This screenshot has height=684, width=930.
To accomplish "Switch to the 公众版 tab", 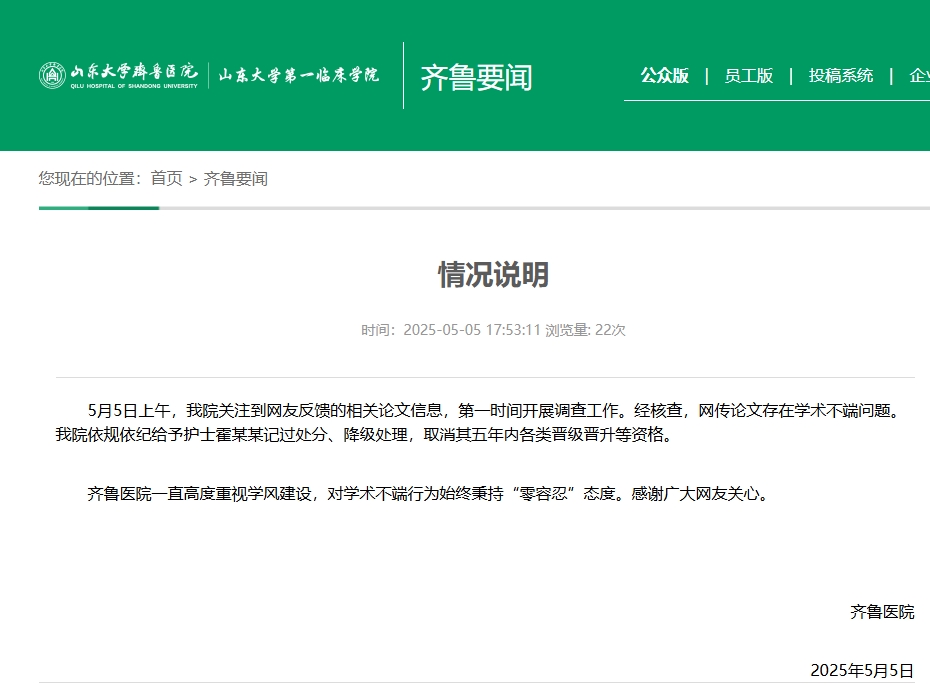I will [664, 75].
